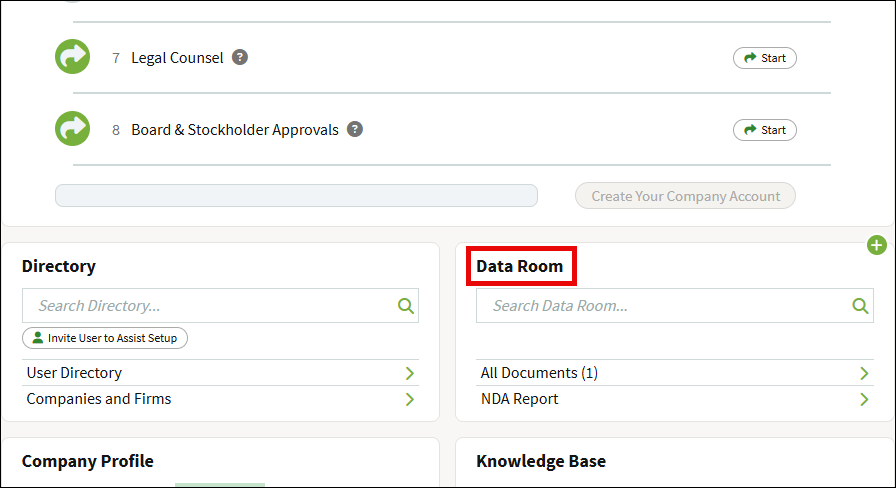Screen dimensions: 896x488
Task: Expand Companies and Firms chevron
Action: coord(410,399)
